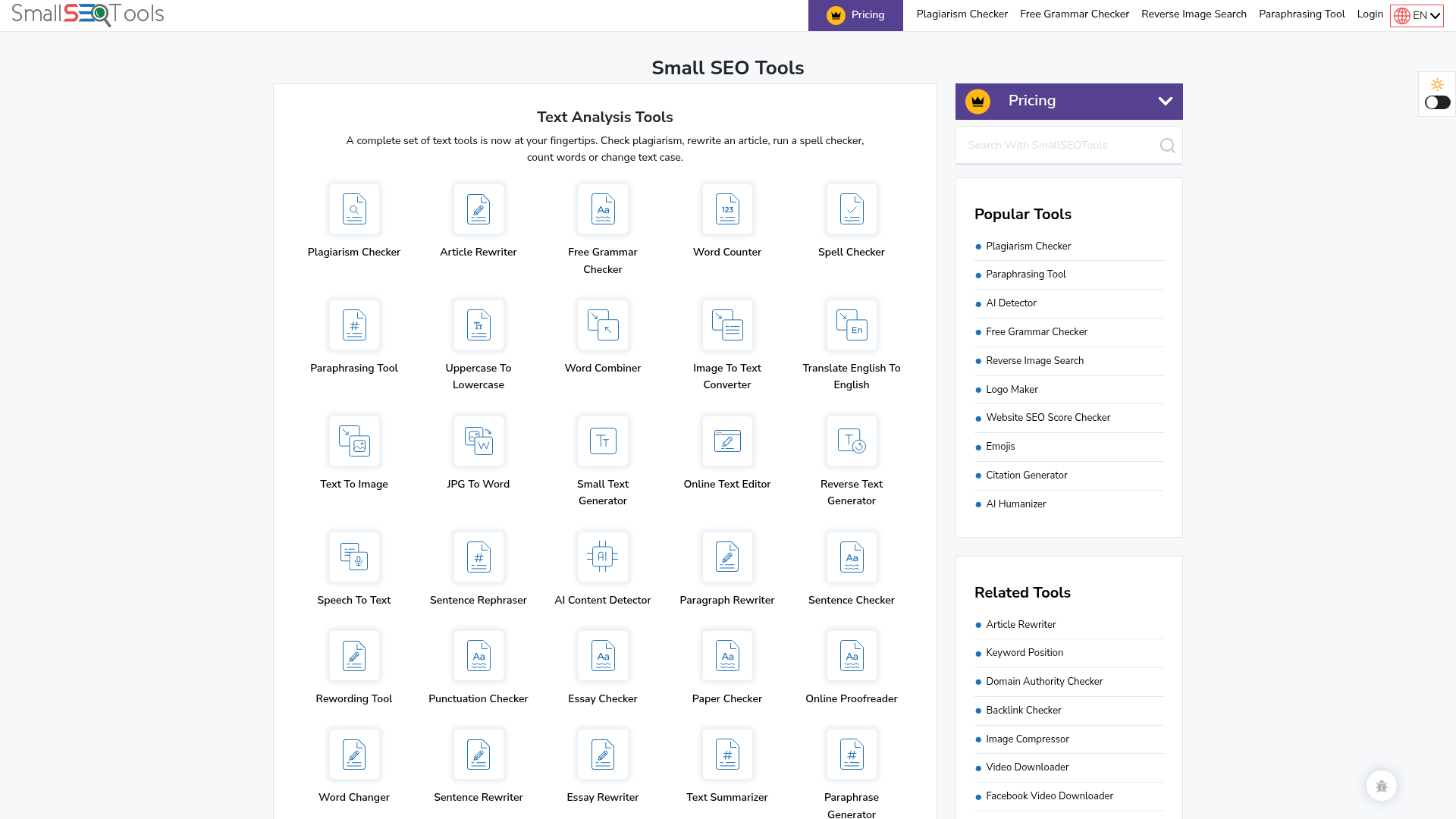Click the Text Summarizer tool icon

(x=726, y=754)
